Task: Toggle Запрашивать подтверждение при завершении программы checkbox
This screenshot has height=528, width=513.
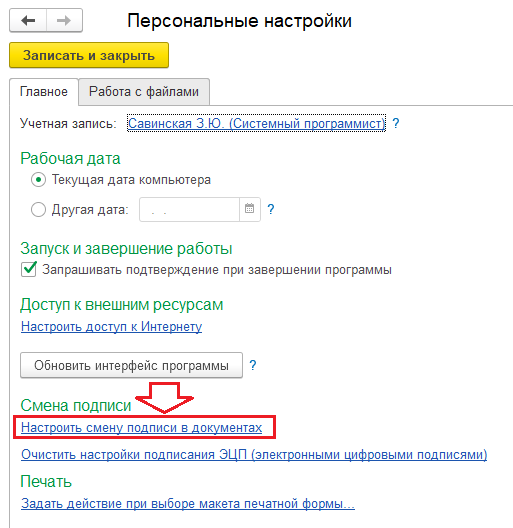Action: [29, 269]
